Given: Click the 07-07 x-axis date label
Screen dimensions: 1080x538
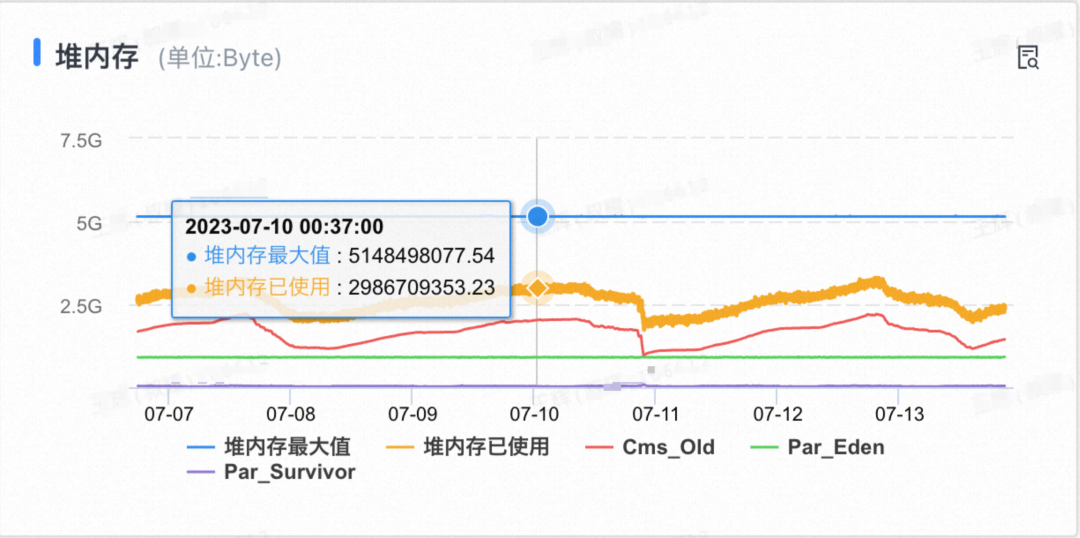Looking at the screenshot, I should coord(168,412).
